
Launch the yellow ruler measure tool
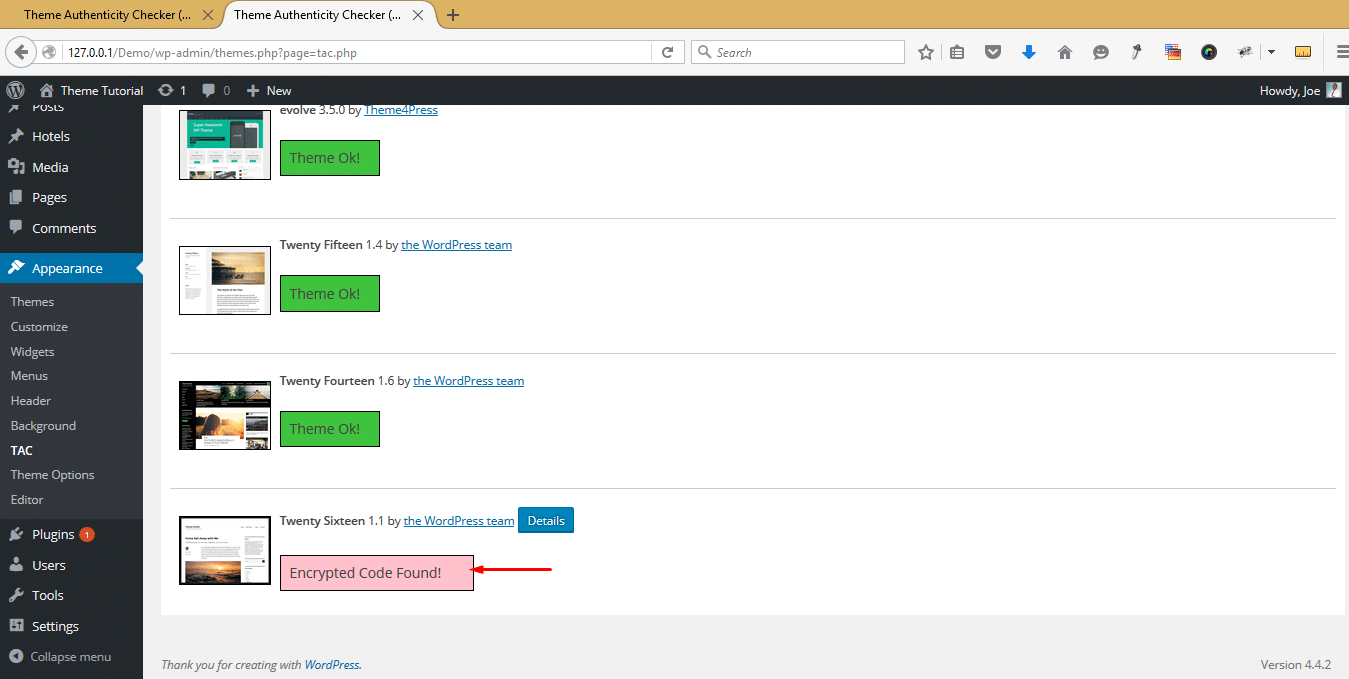coord(1303,52)
